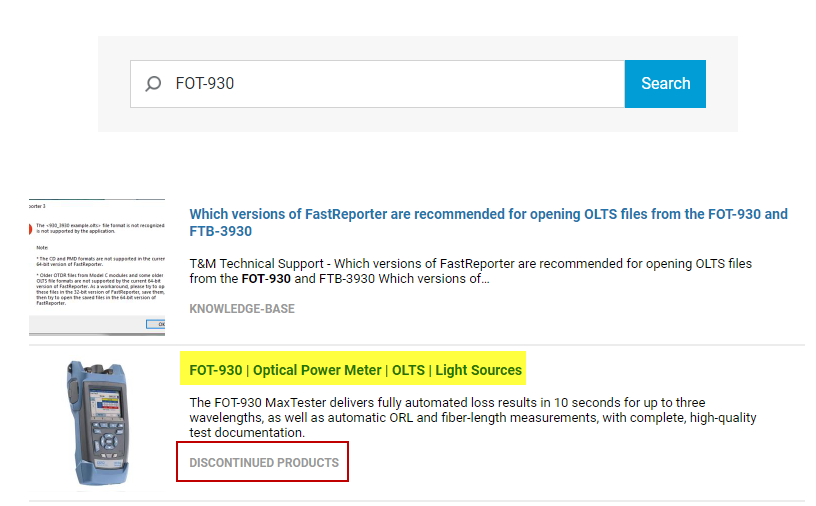Click the bold FOT-930 term in snippet

point(266,279)
